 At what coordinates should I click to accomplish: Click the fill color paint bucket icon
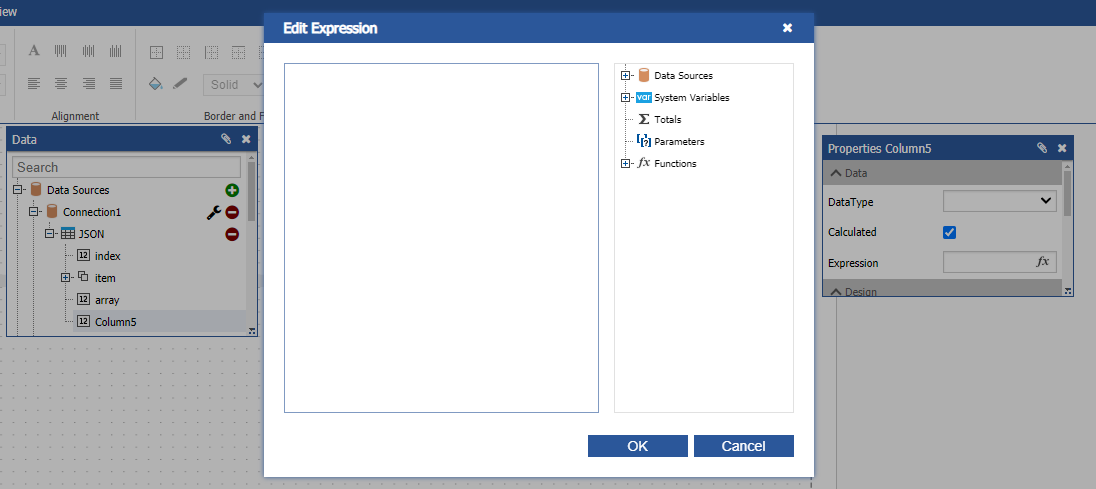(x=155, y=84)
